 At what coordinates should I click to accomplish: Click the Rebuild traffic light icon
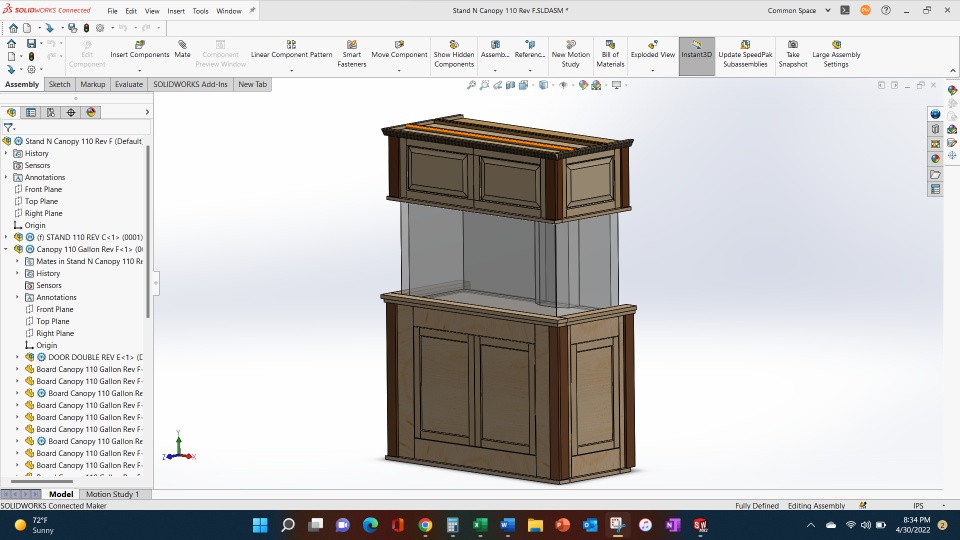(86, 28)
